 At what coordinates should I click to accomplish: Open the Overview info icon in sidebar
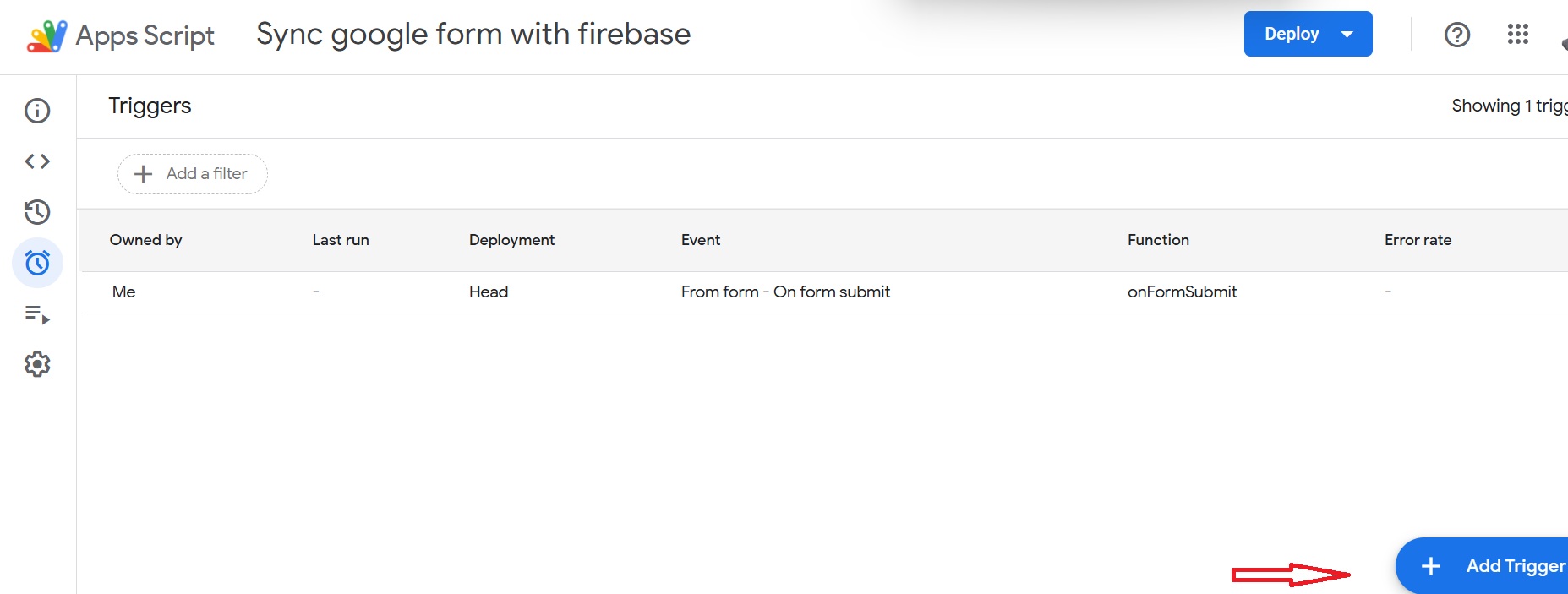(x=37, y=111)
